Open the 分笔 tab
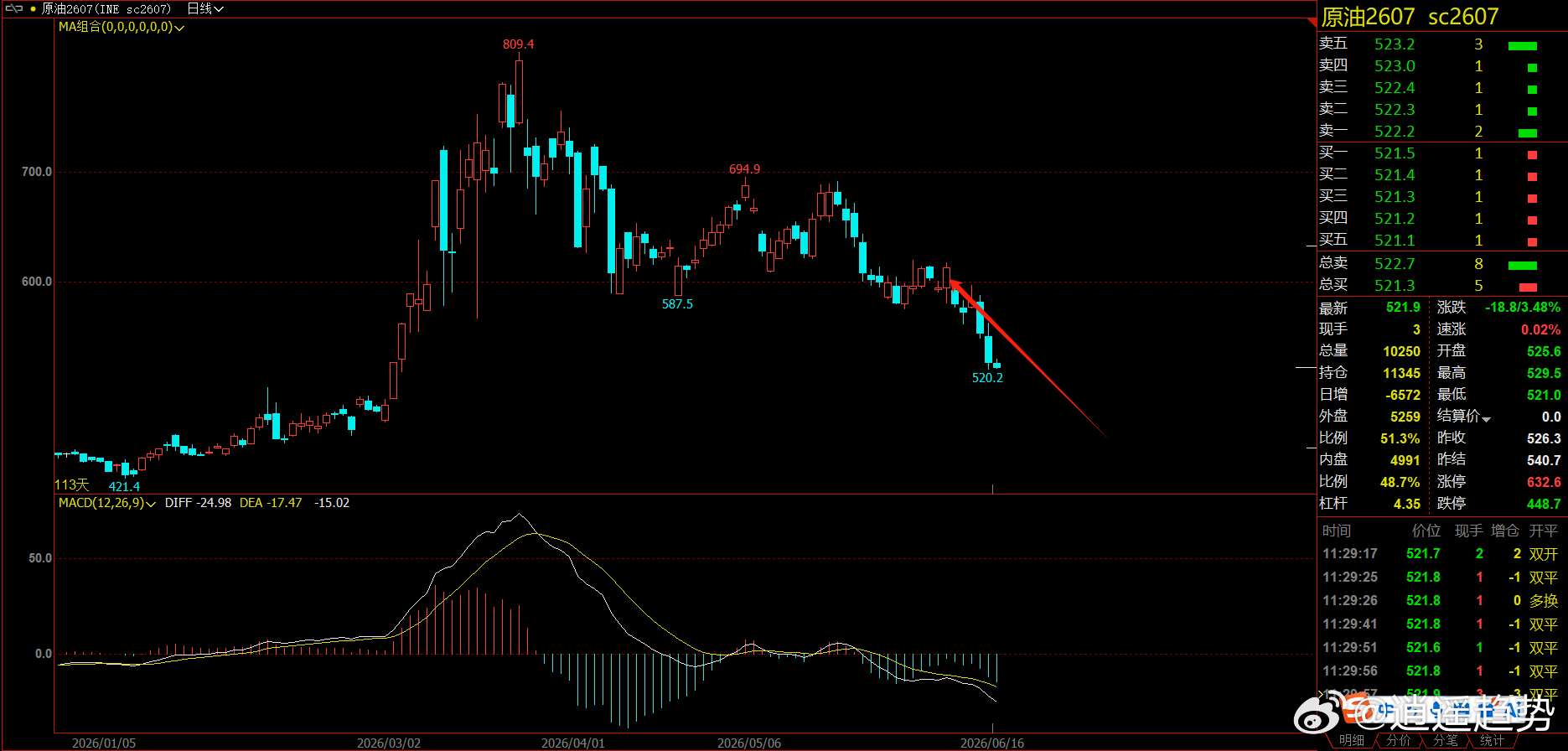This screenshot has width=1568, height=751. (x=1445, y=740)
